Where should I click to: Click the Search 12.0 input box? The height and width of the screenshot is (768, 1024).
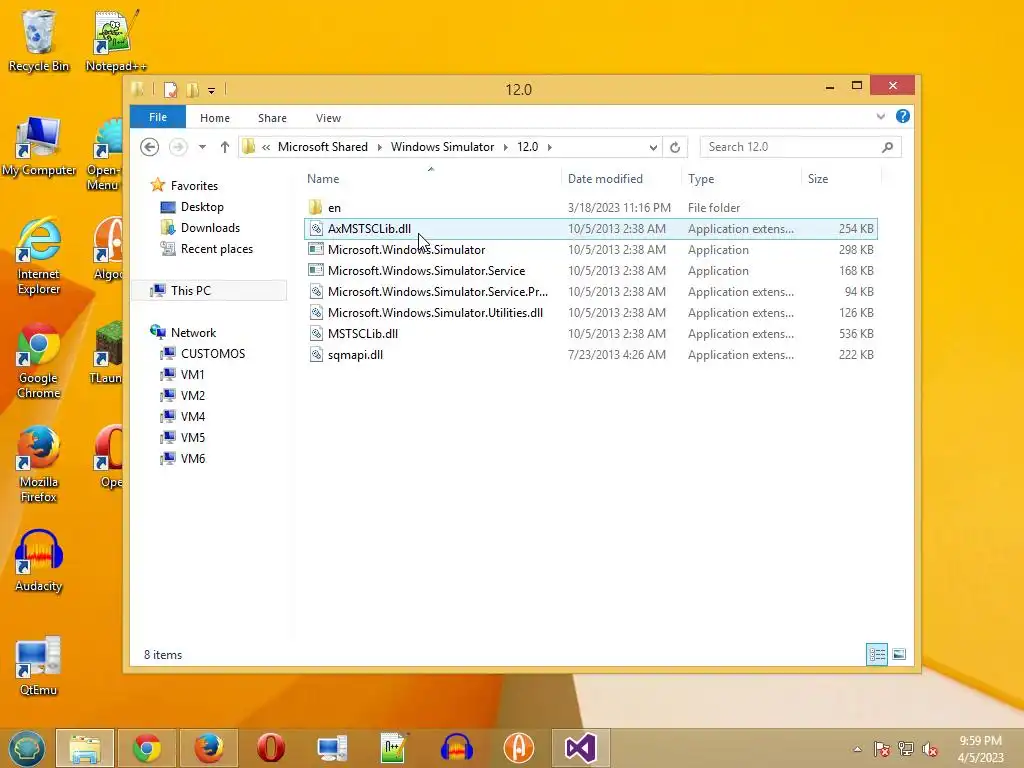(x=790, y=147)
